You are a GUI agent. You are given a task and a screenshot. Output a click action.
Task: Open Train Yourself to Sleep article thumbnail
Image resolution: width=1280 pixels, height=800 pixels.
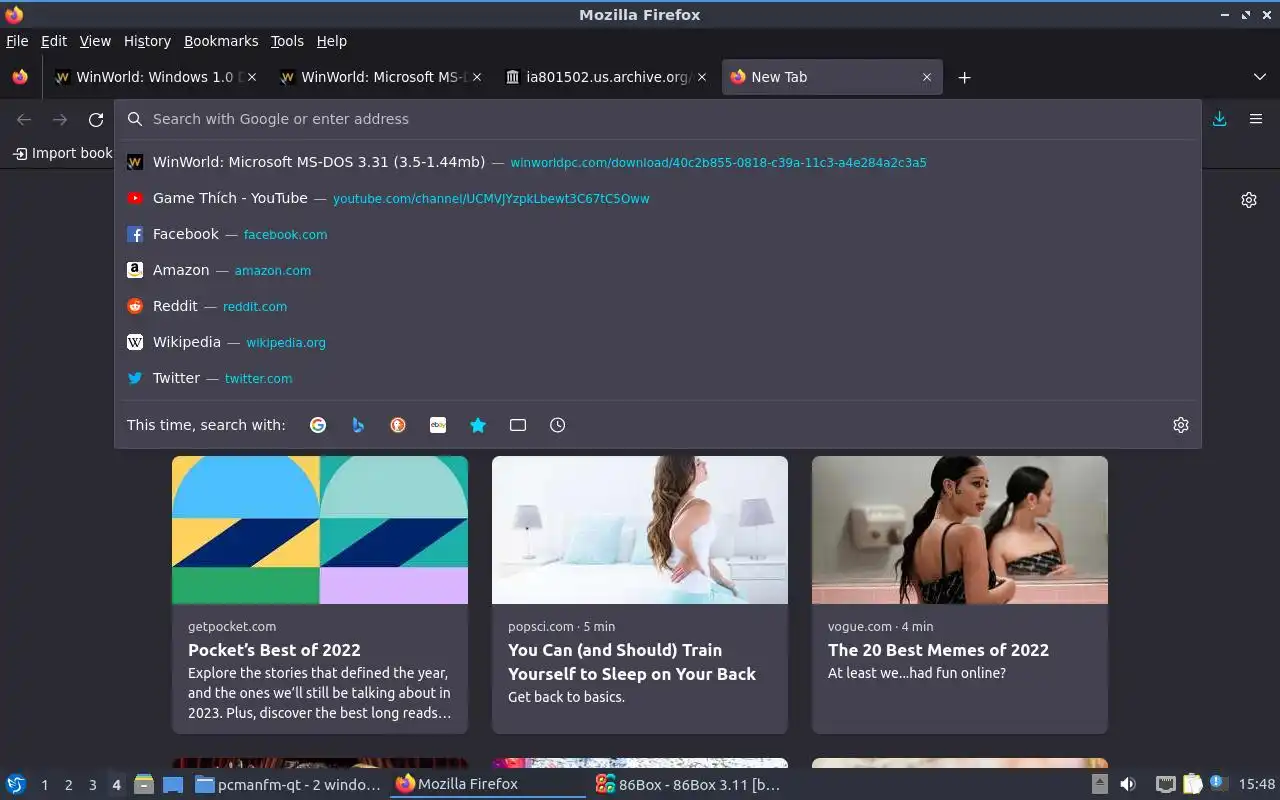click(640, 530)
